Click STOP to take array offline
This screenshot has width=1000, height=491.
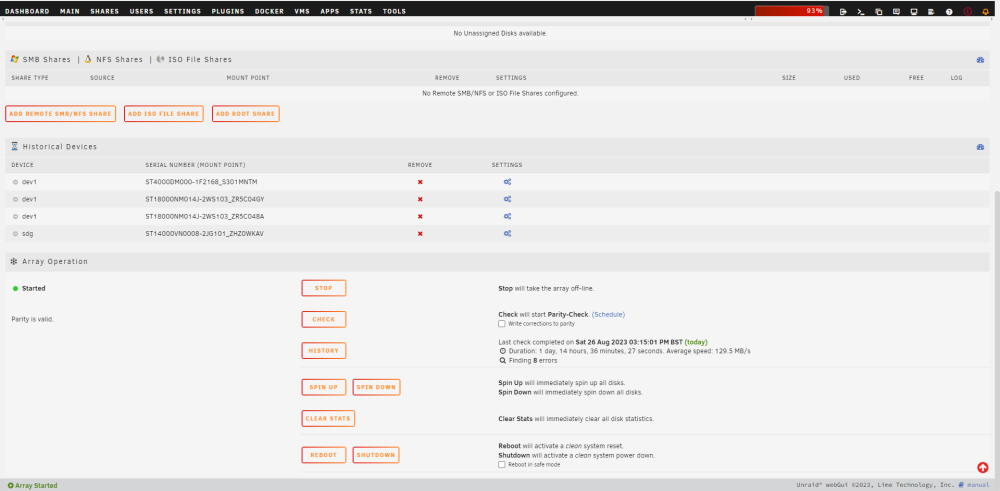(x=324, y=288)
